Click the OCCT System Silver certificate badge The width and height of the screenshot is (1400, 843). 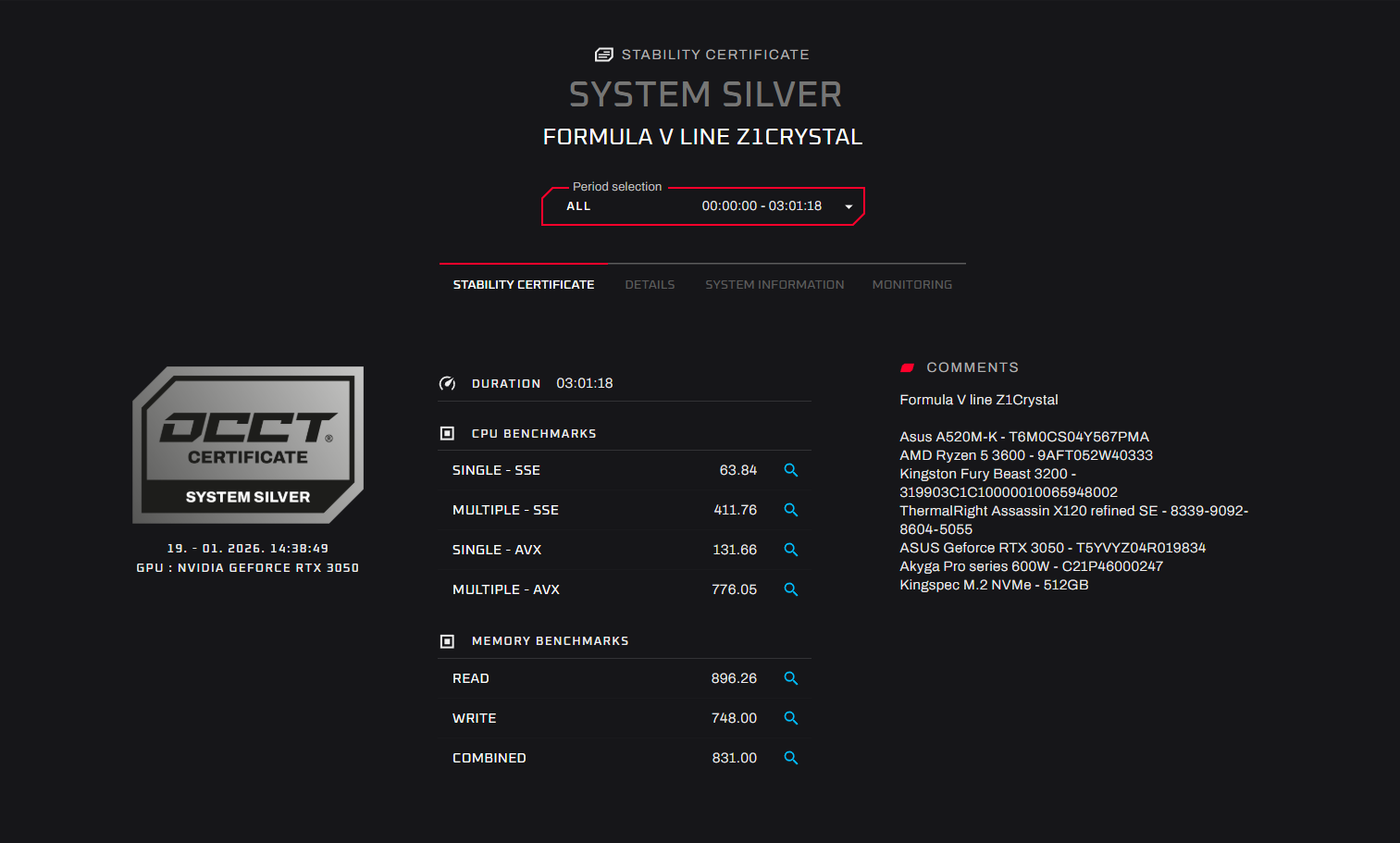click(x=248, y=445)
